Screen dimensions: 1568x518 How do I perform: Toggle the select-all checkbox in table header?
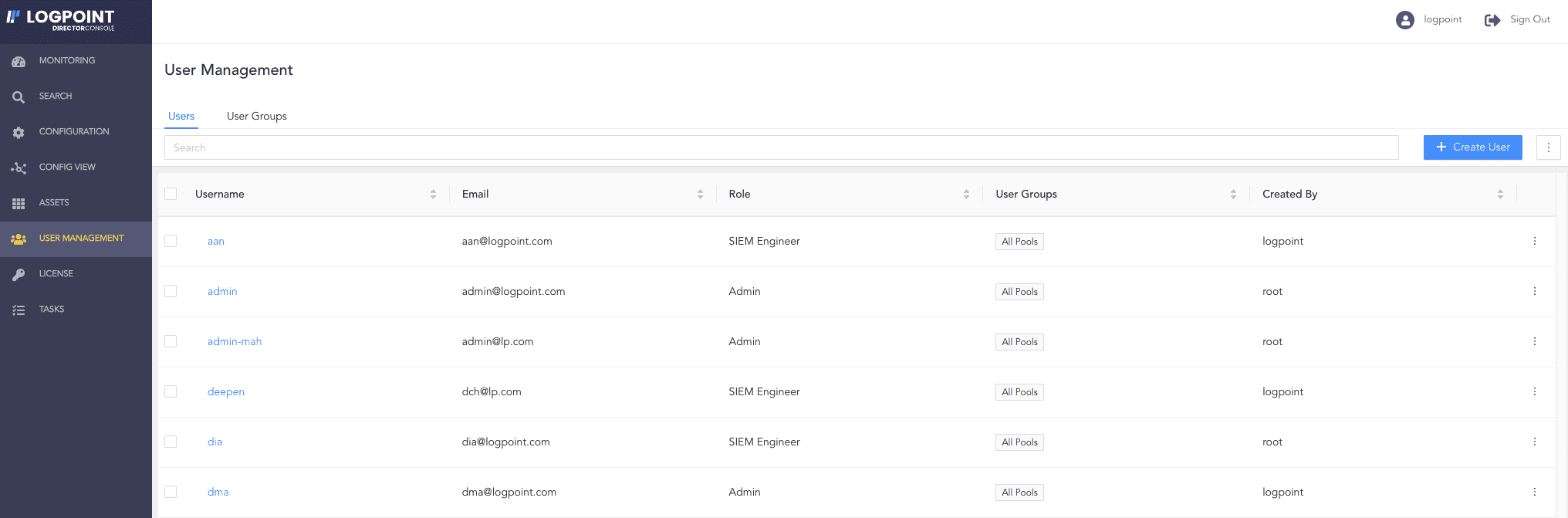pyautogui.click(x=171, y=194)
